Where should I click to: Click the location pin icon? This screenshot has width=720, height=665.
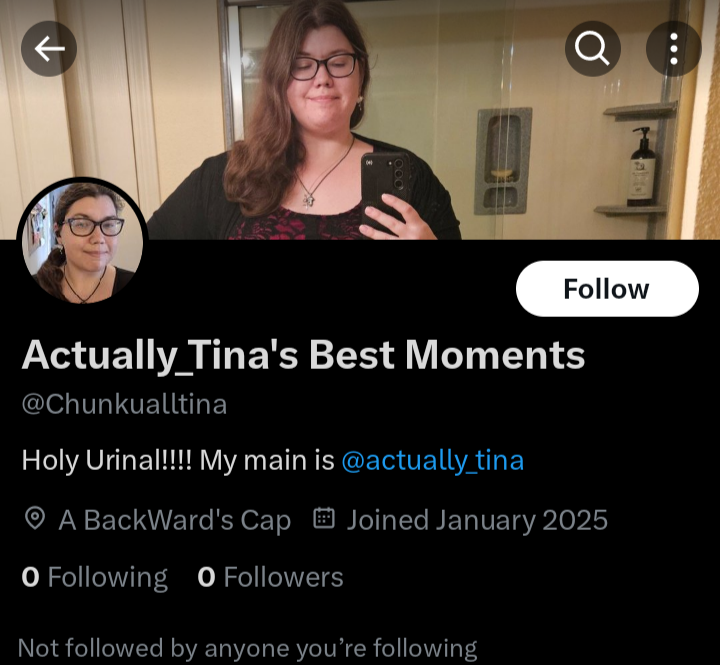tap(34, 519)
